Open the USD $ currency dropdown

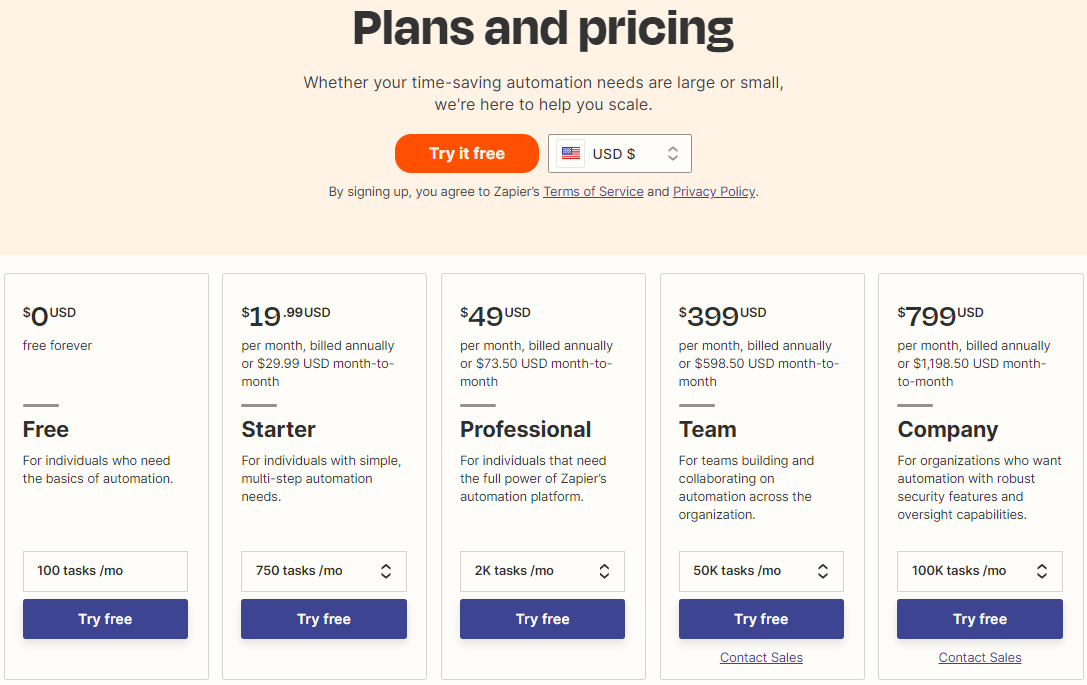[620, 153]
